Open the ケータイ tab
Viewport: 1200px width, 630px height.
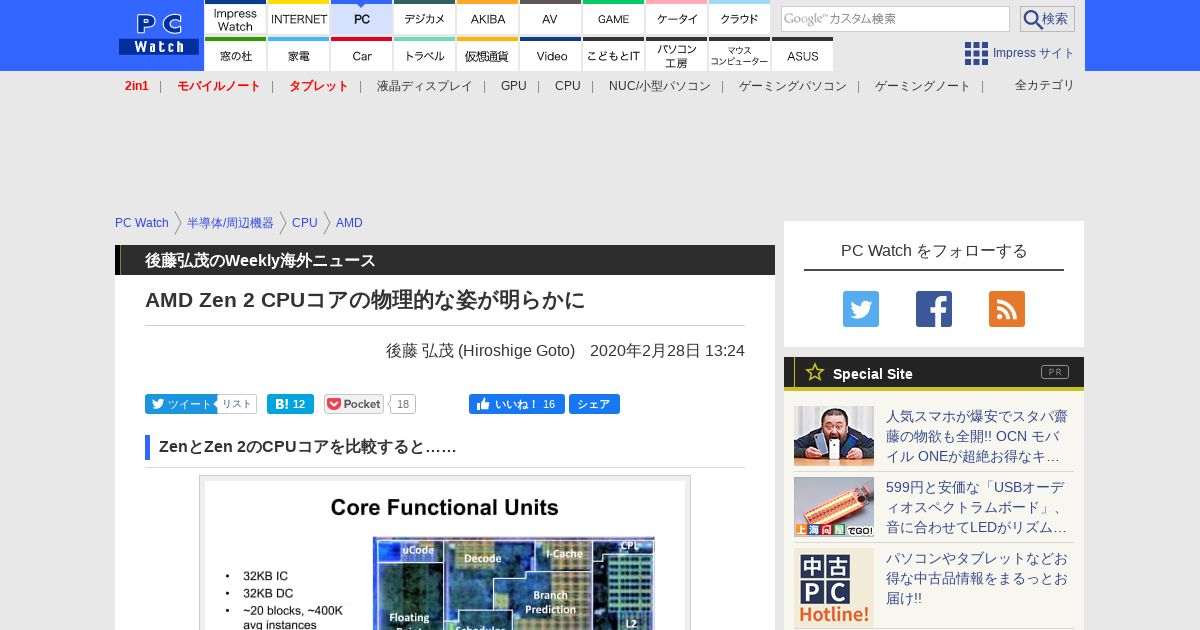[677, 18]
